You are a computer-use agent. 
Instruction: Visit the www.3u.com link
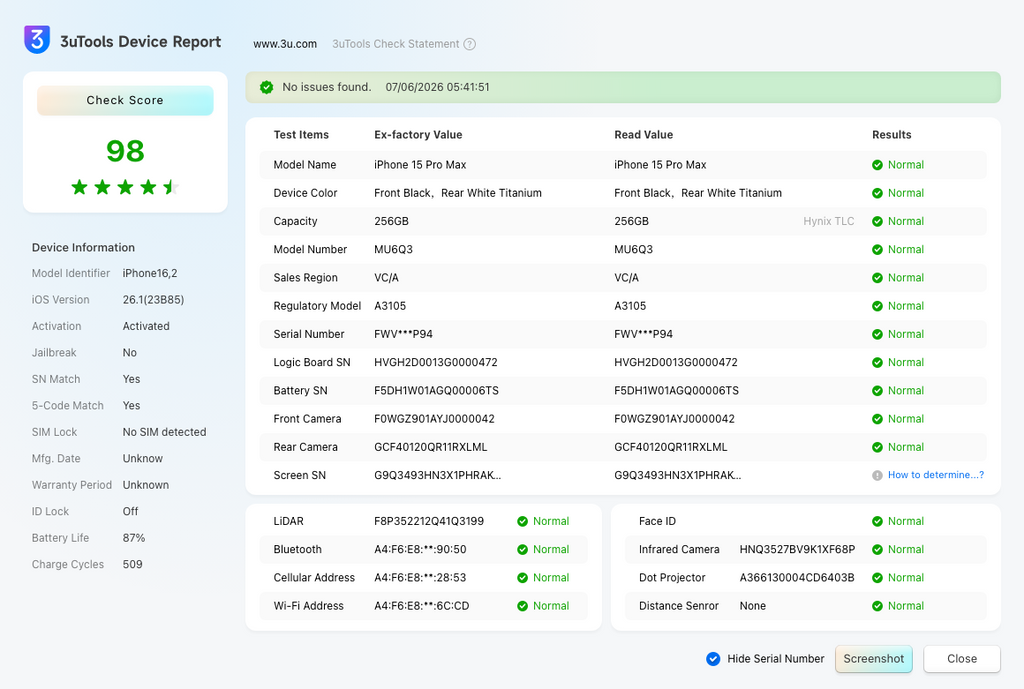coord(285,44)
